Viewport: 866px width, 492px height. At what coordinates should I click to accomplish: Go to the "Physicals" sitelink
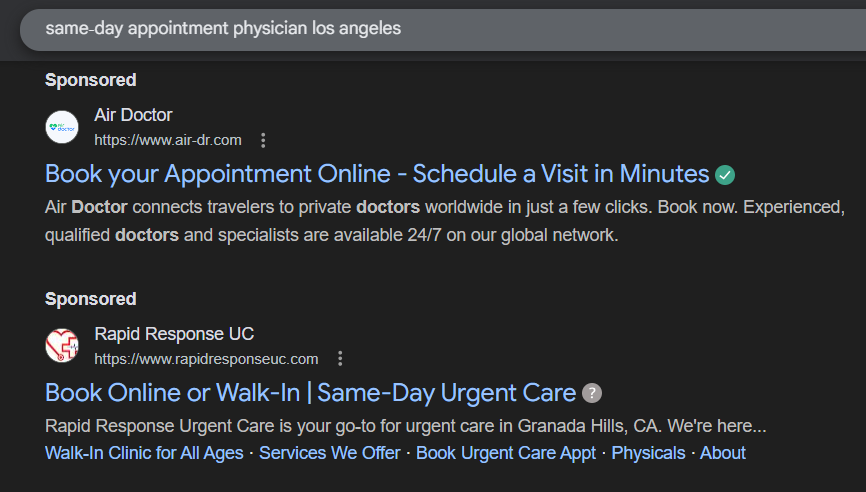648,453
